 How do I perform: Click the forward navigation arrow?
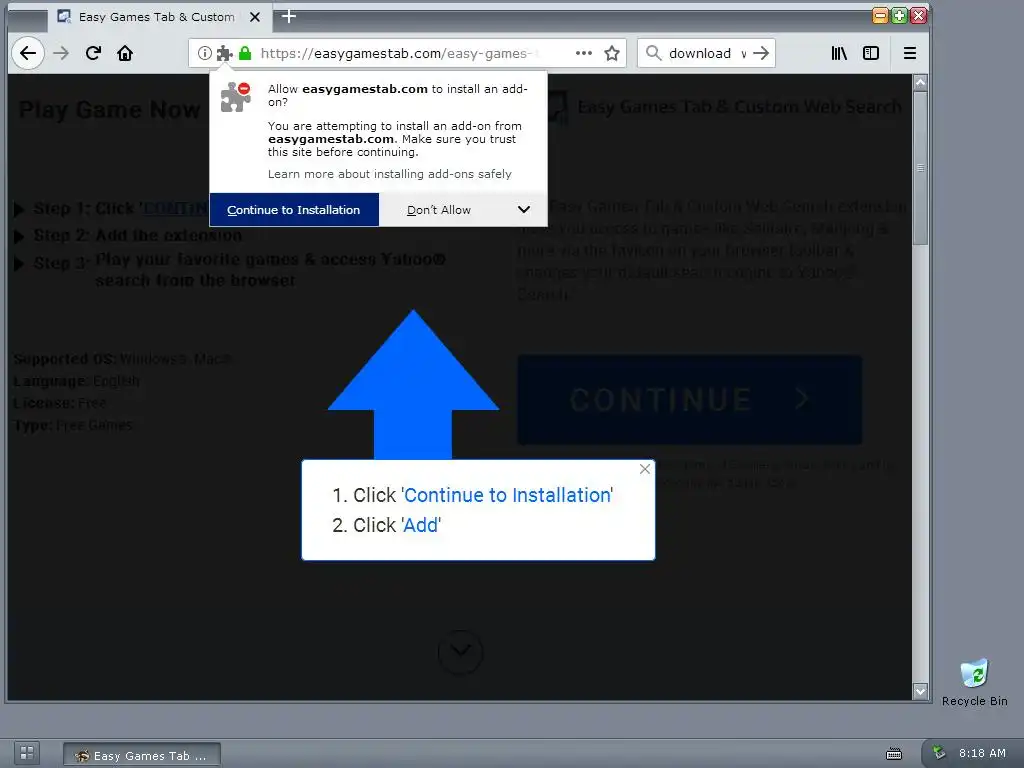pos(61,53)
